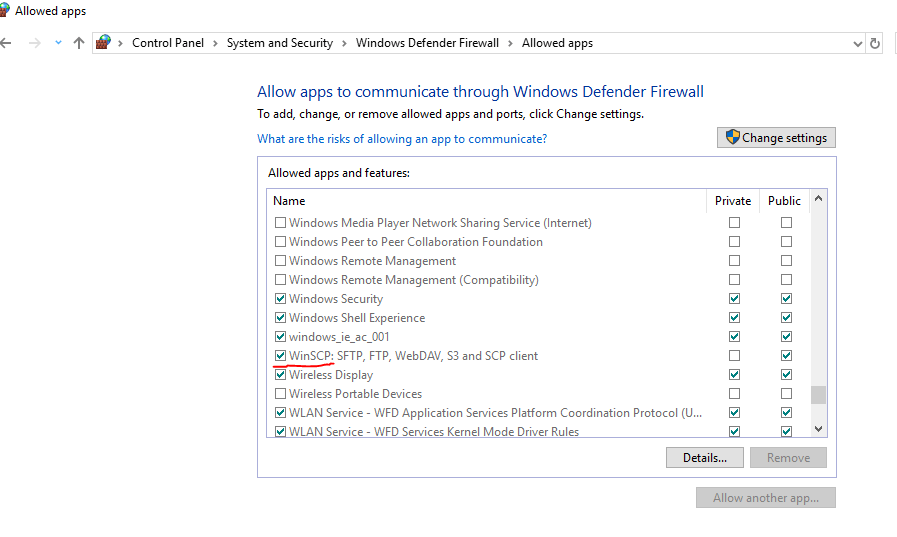Uncheck the windows_ie_ac_001 checkbox
Screen dimensions: 897x537
pos(280,336)
